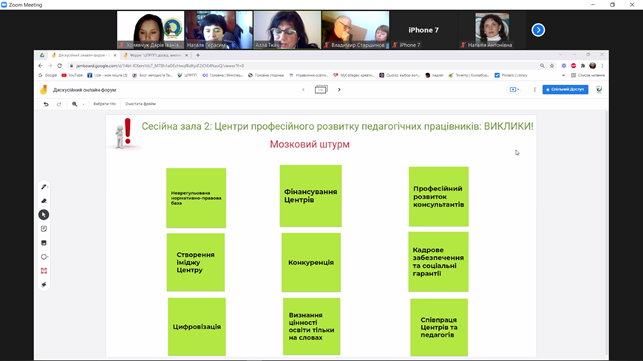Click the page zoom magnifier in address bar
Image resolution: width=643 pixels, height=361 pixels.
point(542,66)
